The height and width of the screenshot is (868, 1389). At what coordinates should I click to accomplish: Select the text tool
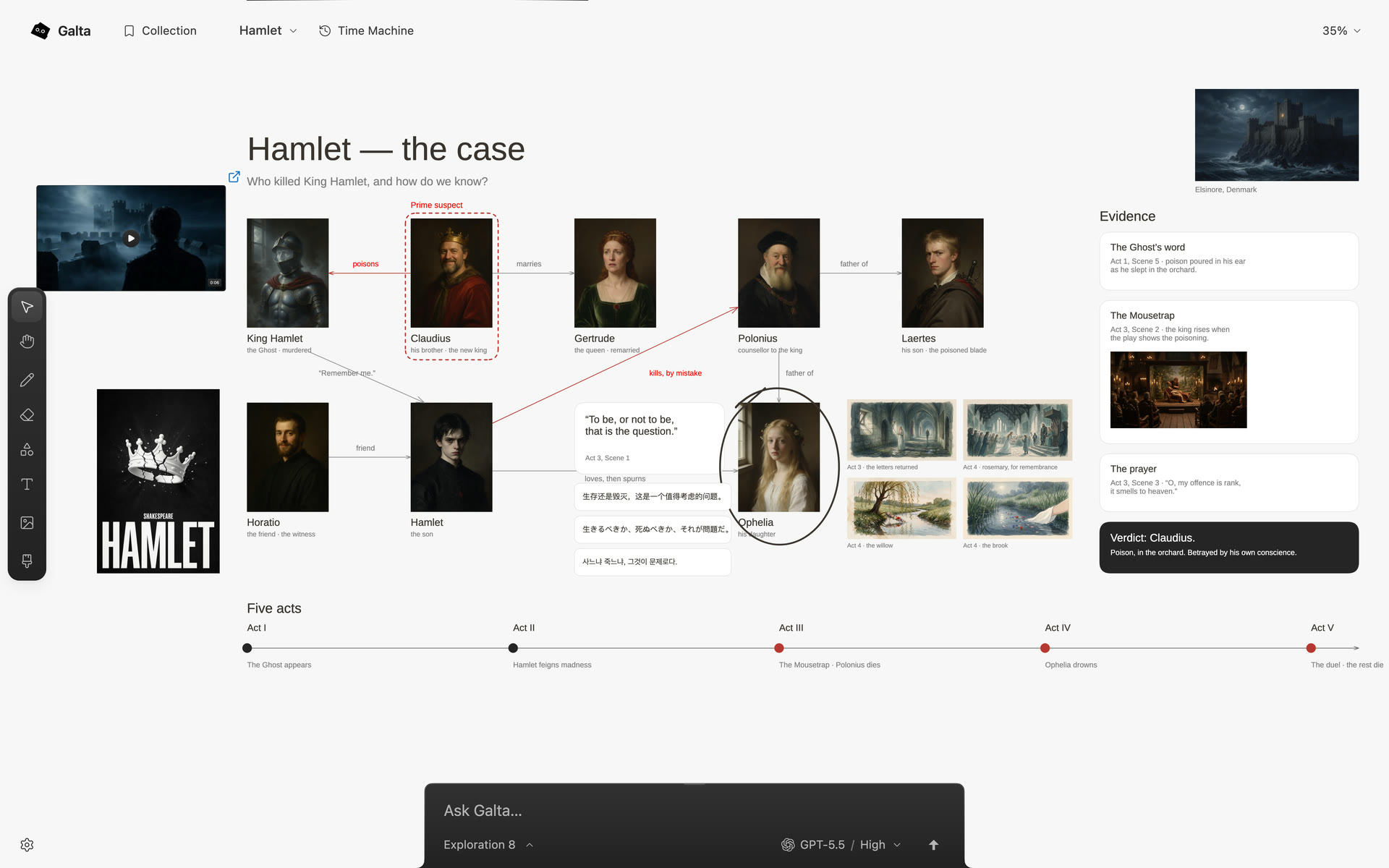27,485
